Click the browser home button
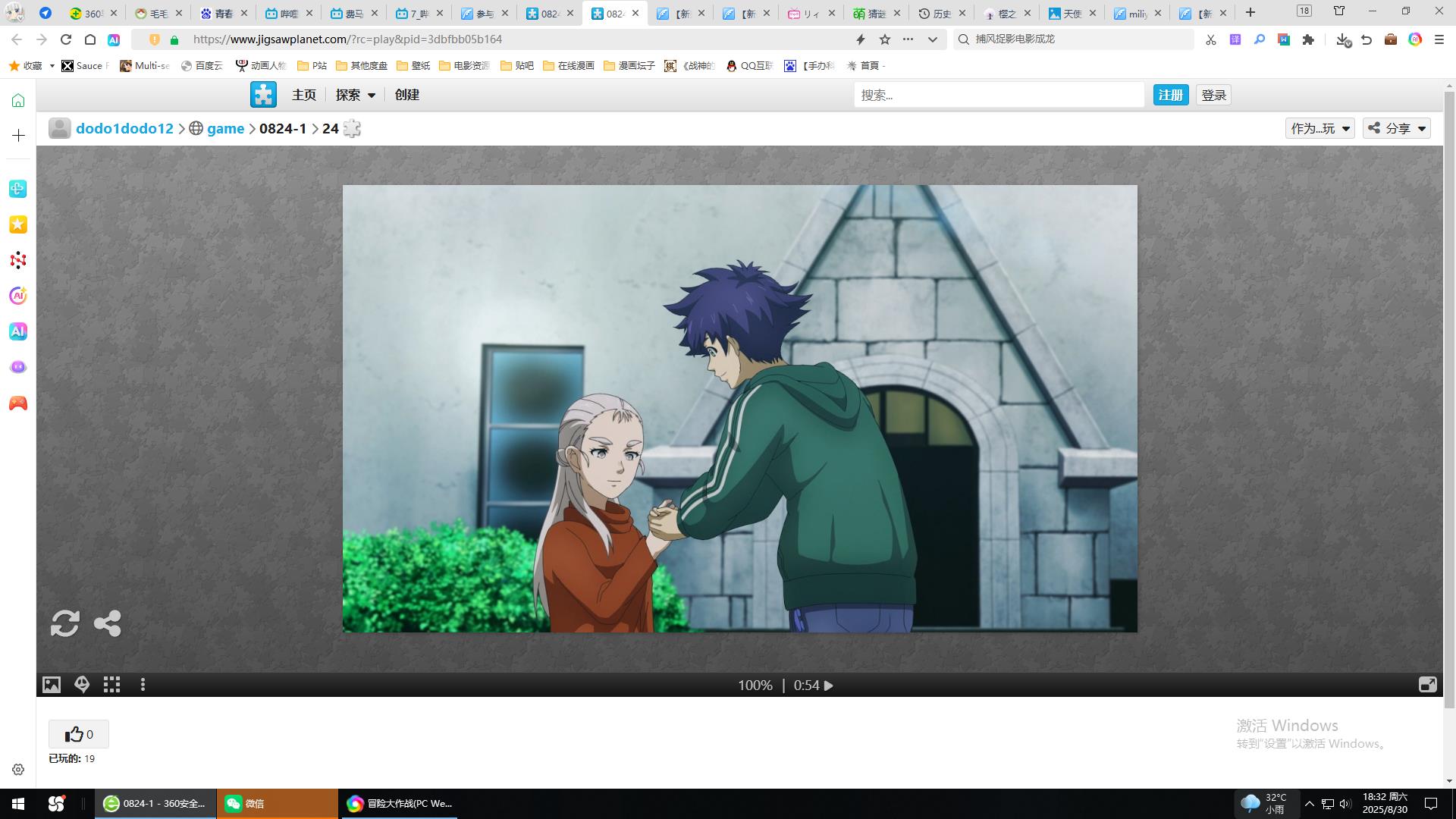 [x=90, y=39]
